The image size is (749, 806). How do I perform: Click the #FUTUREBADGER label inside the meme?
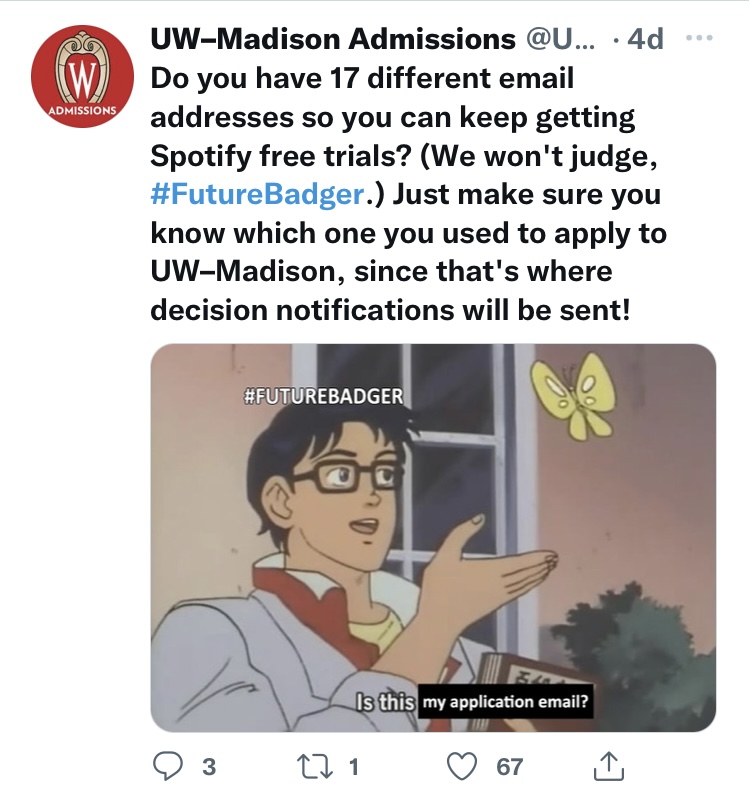(323, 394)
